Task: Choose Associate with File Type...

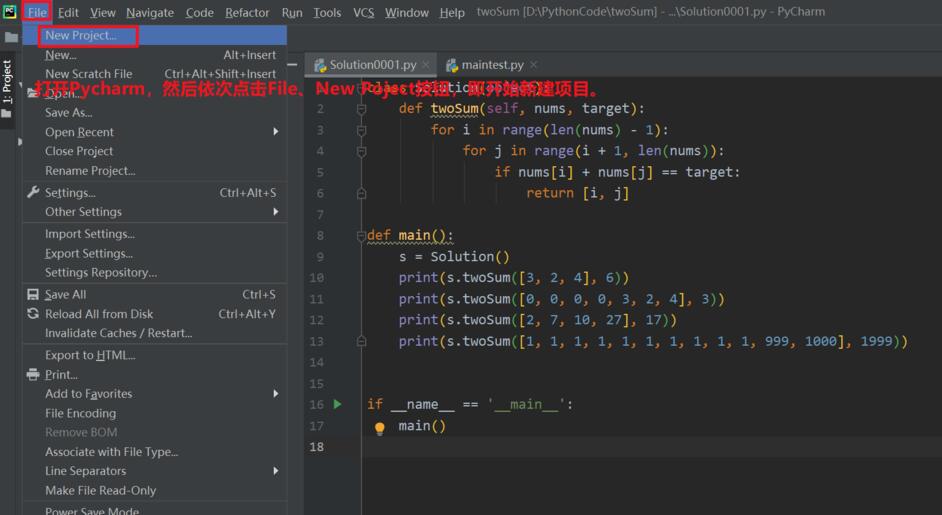Action: coord(154,451)
